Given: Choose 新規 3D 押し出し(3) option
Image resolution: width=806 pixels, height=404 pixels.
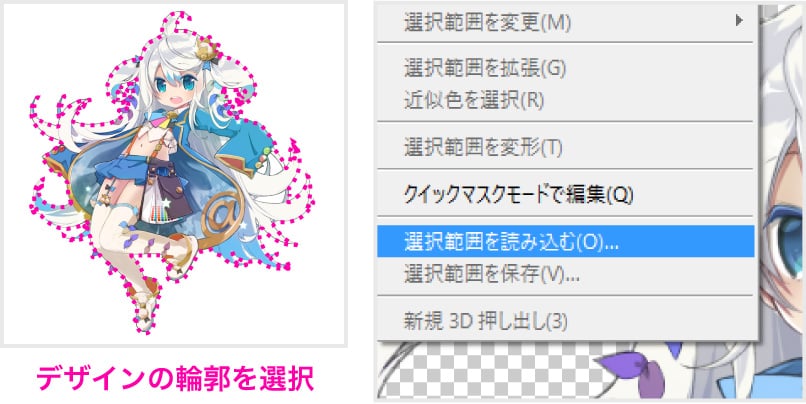Looking at the screenshot, I should point(565,322).
